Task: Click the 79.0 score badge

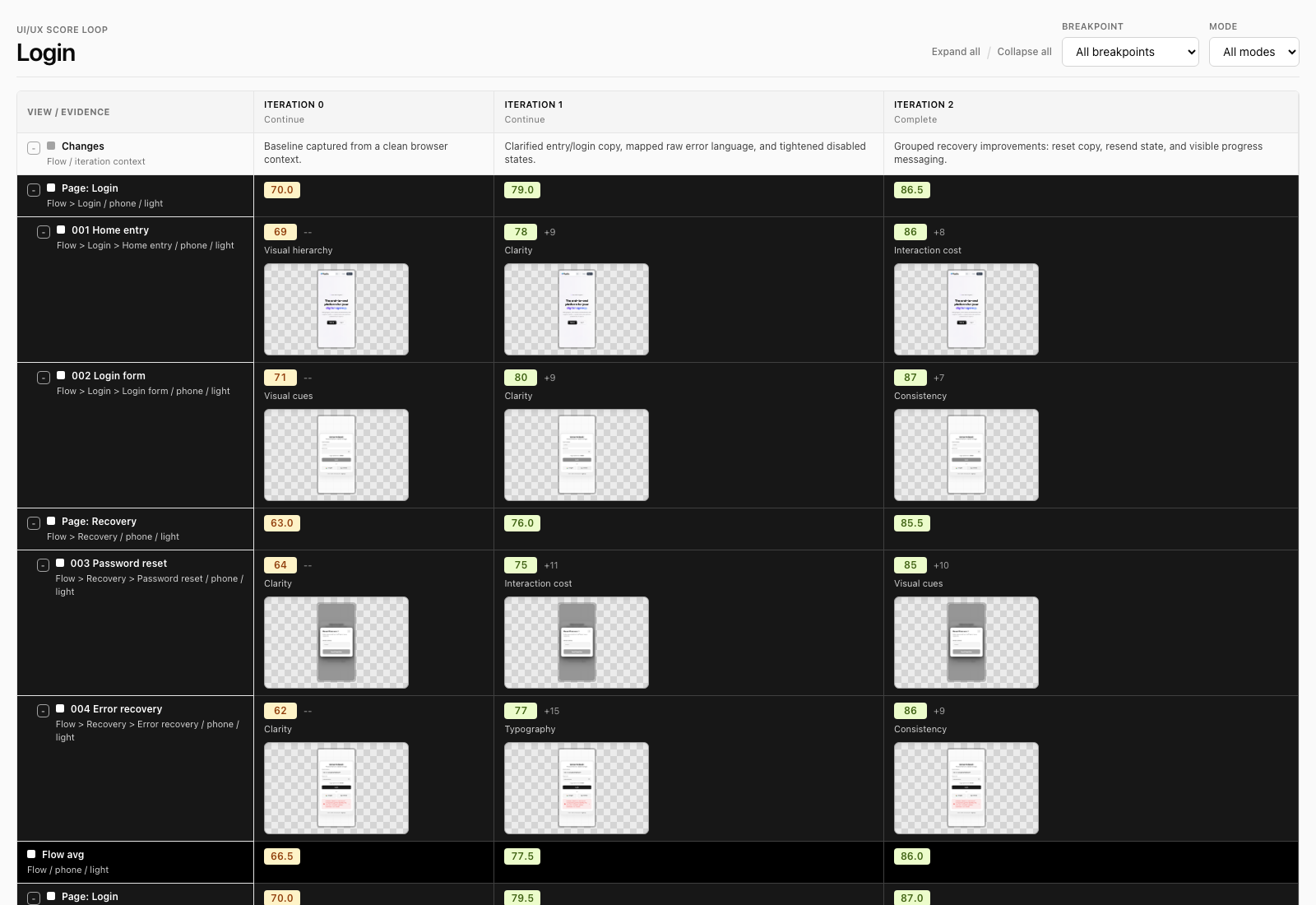Action: (x=522, y=190)
